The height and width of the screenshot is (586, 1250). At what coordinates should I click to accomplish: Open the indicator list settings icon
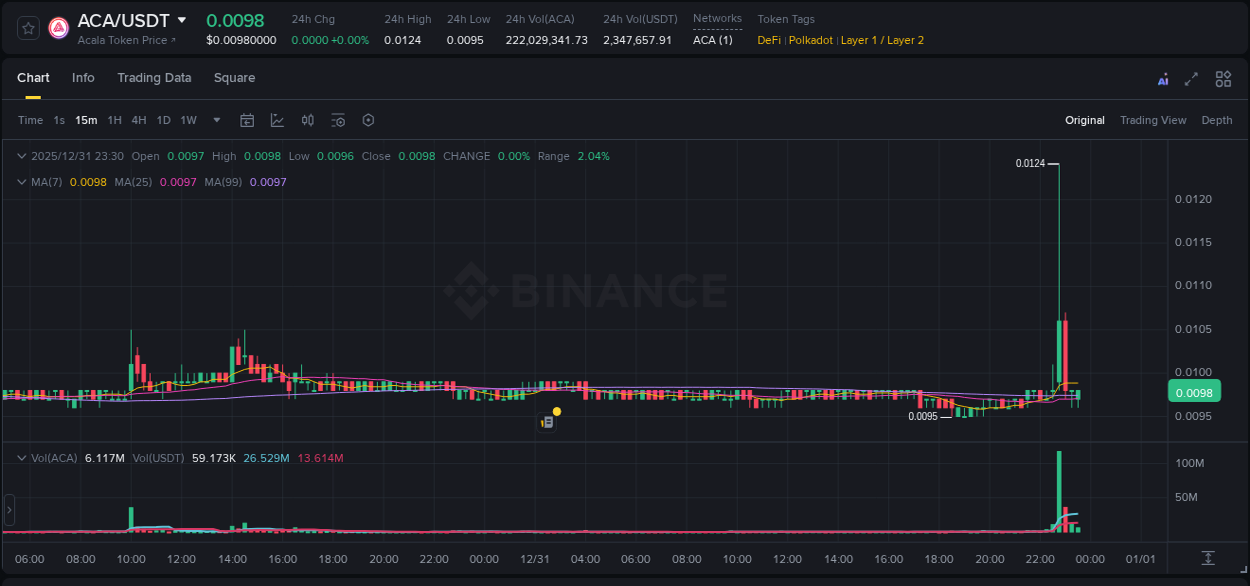coord(338,120)
